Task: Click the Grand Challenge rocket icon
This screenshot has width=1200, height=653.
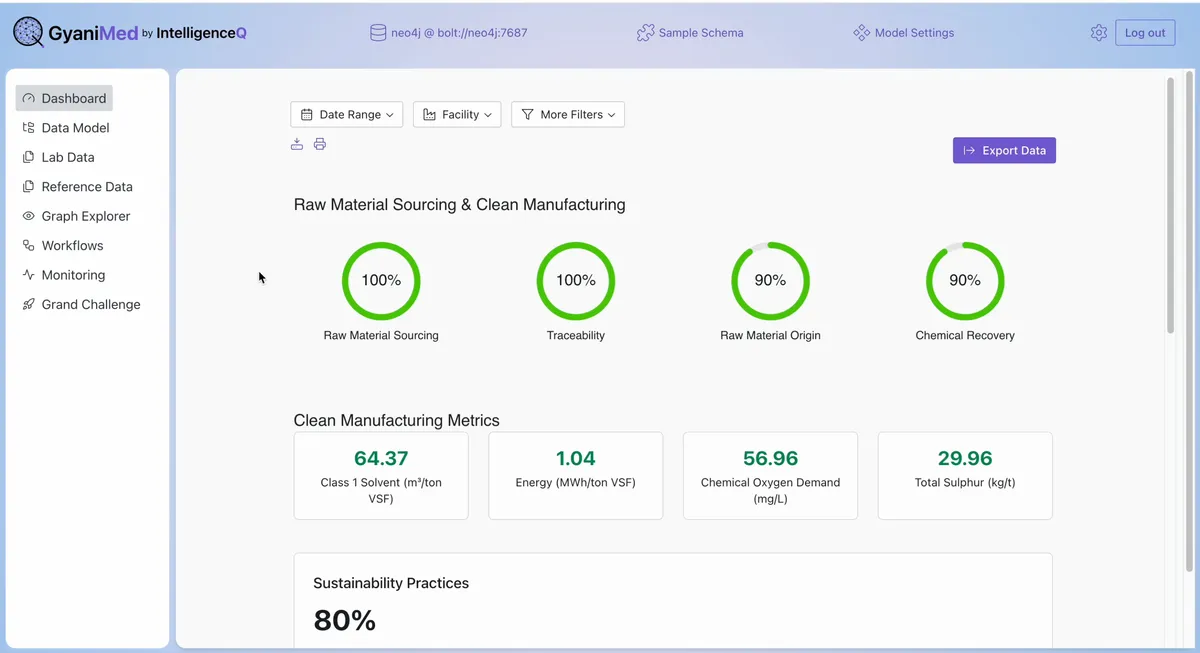Action: pos(28,304)
